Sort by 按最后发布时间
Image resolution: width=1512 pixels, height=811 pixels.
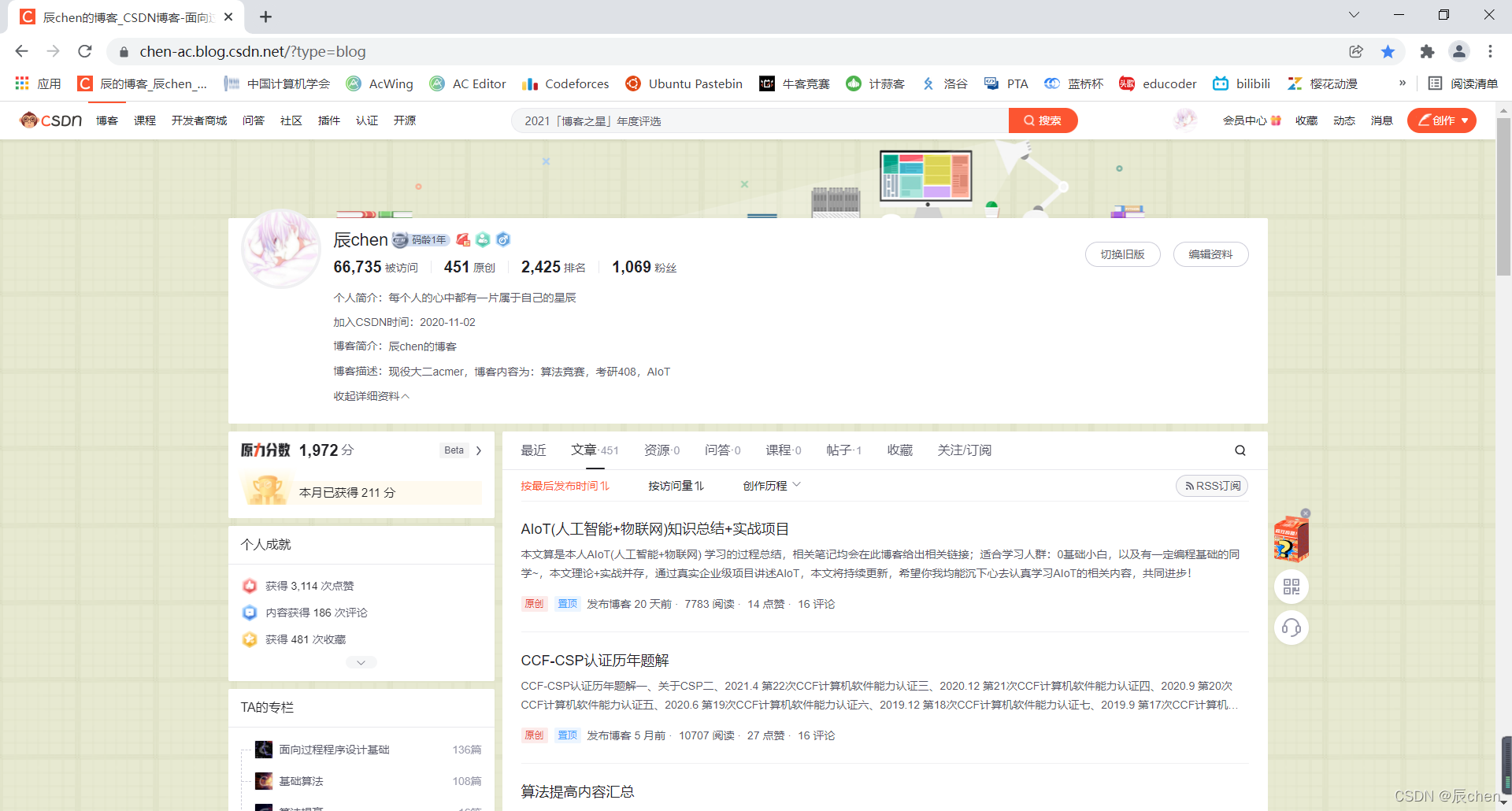coord(565,486)
